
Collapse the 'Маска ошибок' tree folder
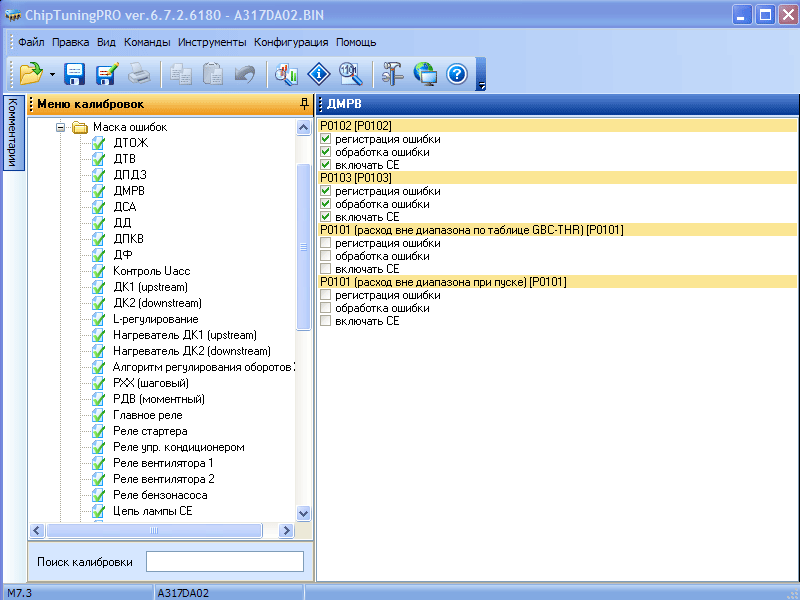click(60, 127)
